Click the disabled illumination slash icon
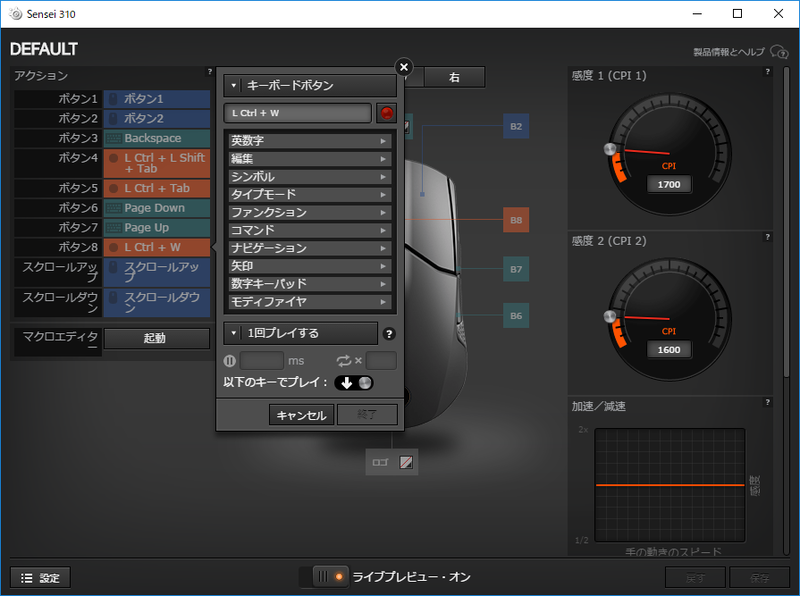Image resolution: width=800 pixels, height=596 pixels. click(406, 462)
